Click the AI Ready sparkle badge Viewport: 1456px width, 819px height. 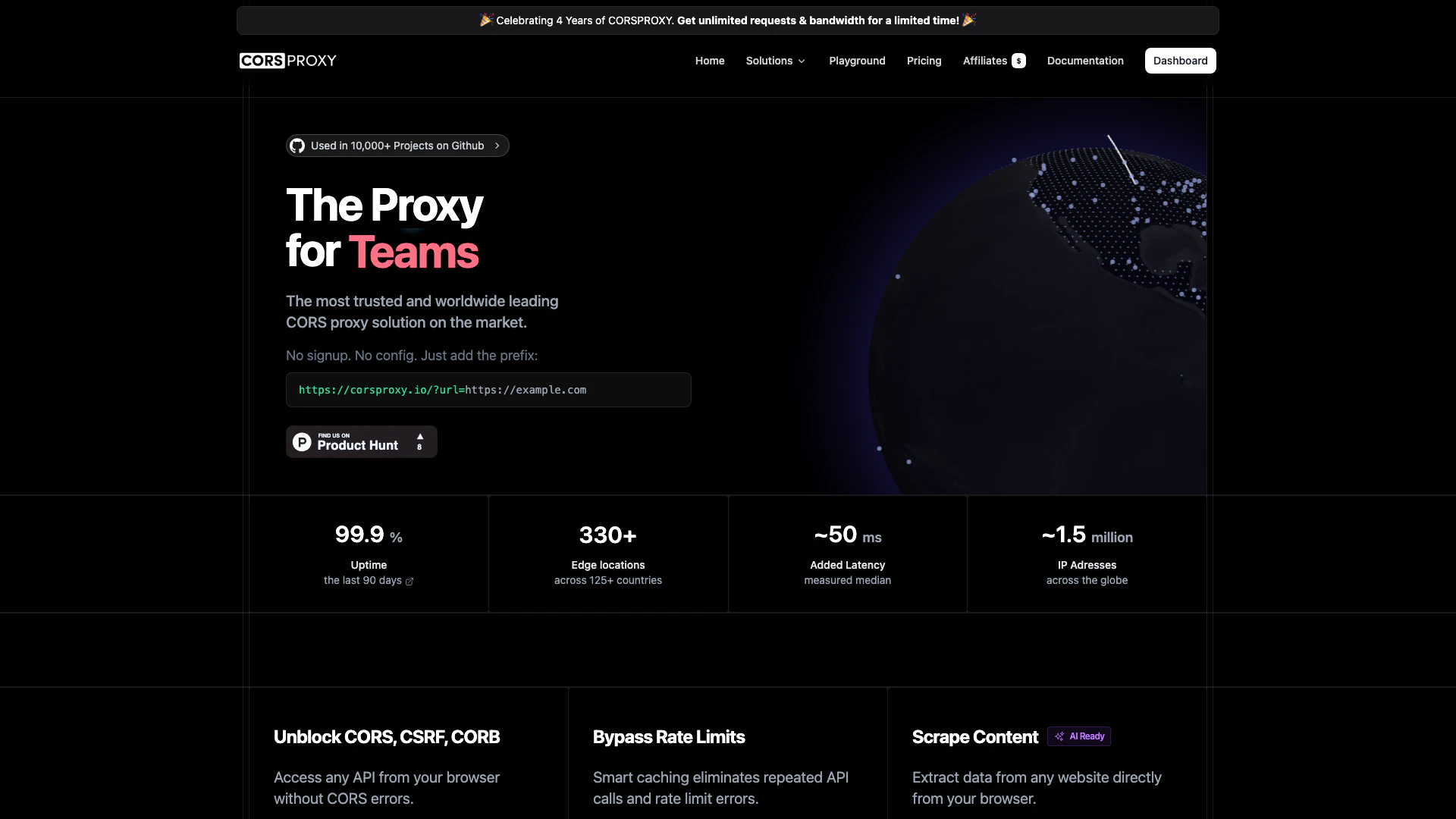(x=1078, y=736)
